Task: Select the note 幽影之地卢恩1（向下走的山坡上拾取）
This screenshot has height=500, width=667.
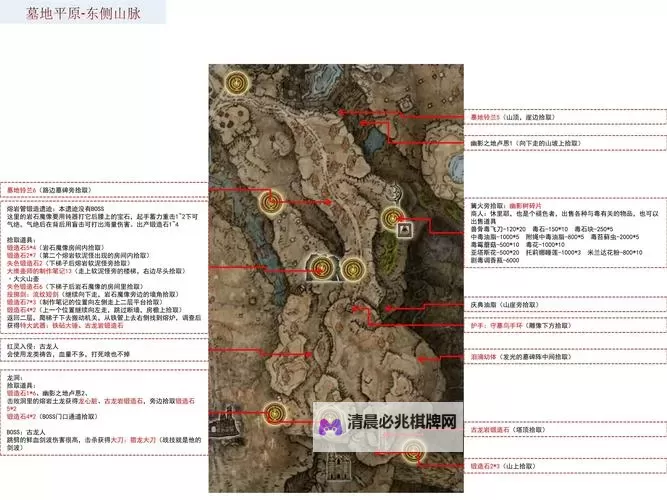Action: coord(525,143)
